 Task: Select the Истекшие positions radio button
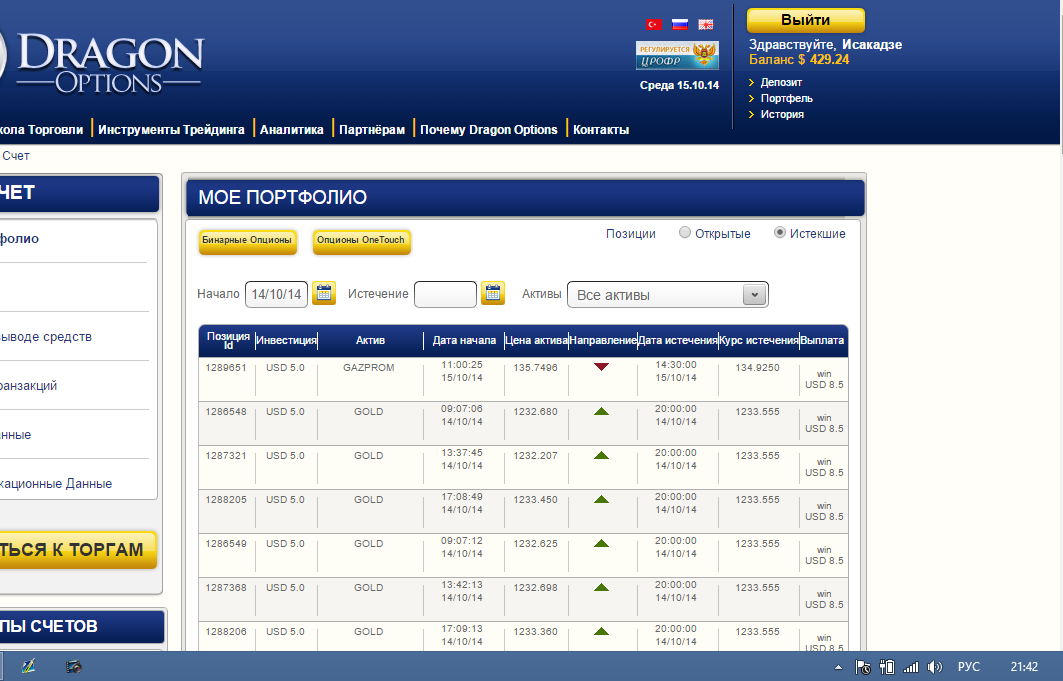coord(780,232)
